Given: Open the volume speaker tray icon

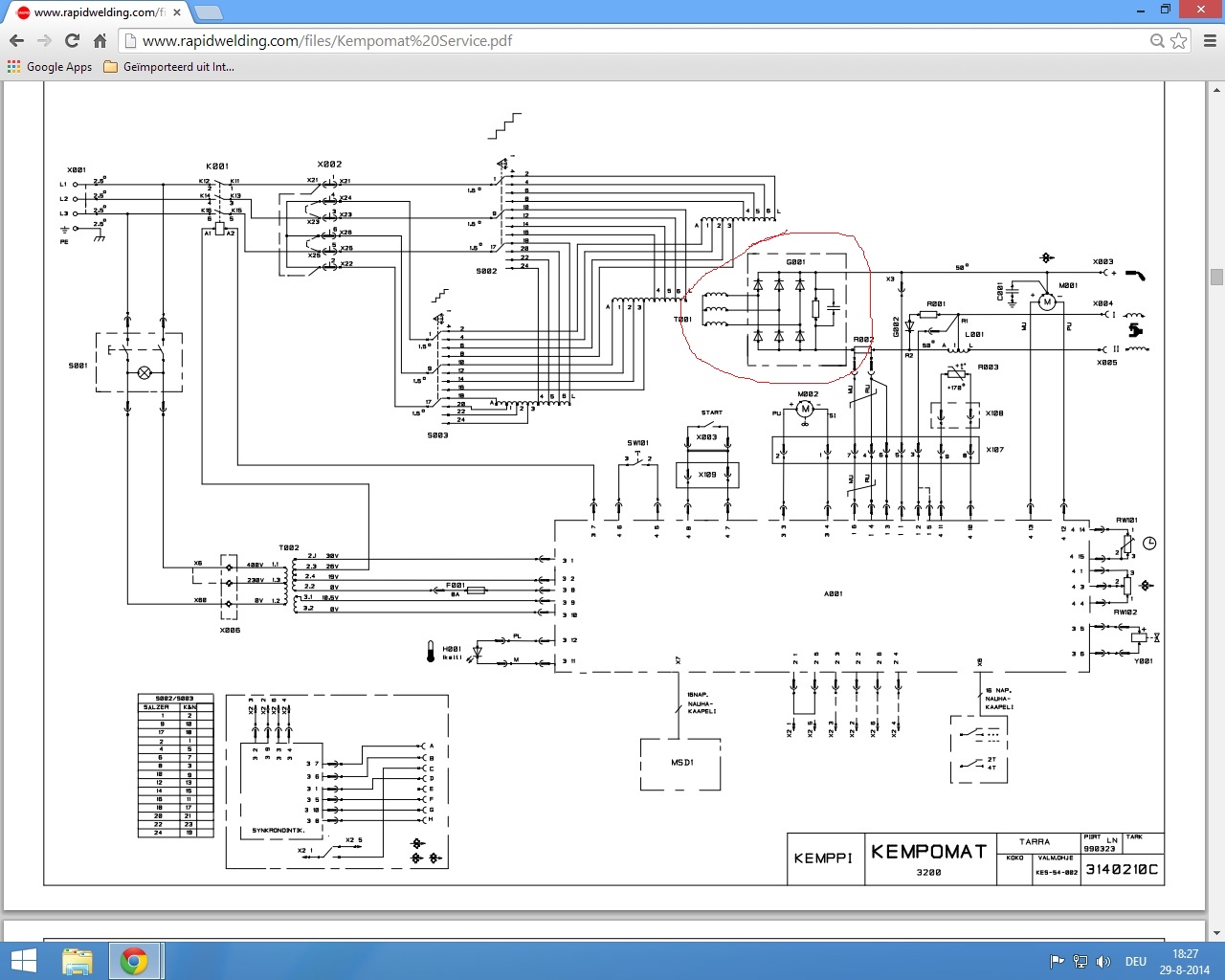Looking at the screenshot, I should click(x=1103, y=962).
